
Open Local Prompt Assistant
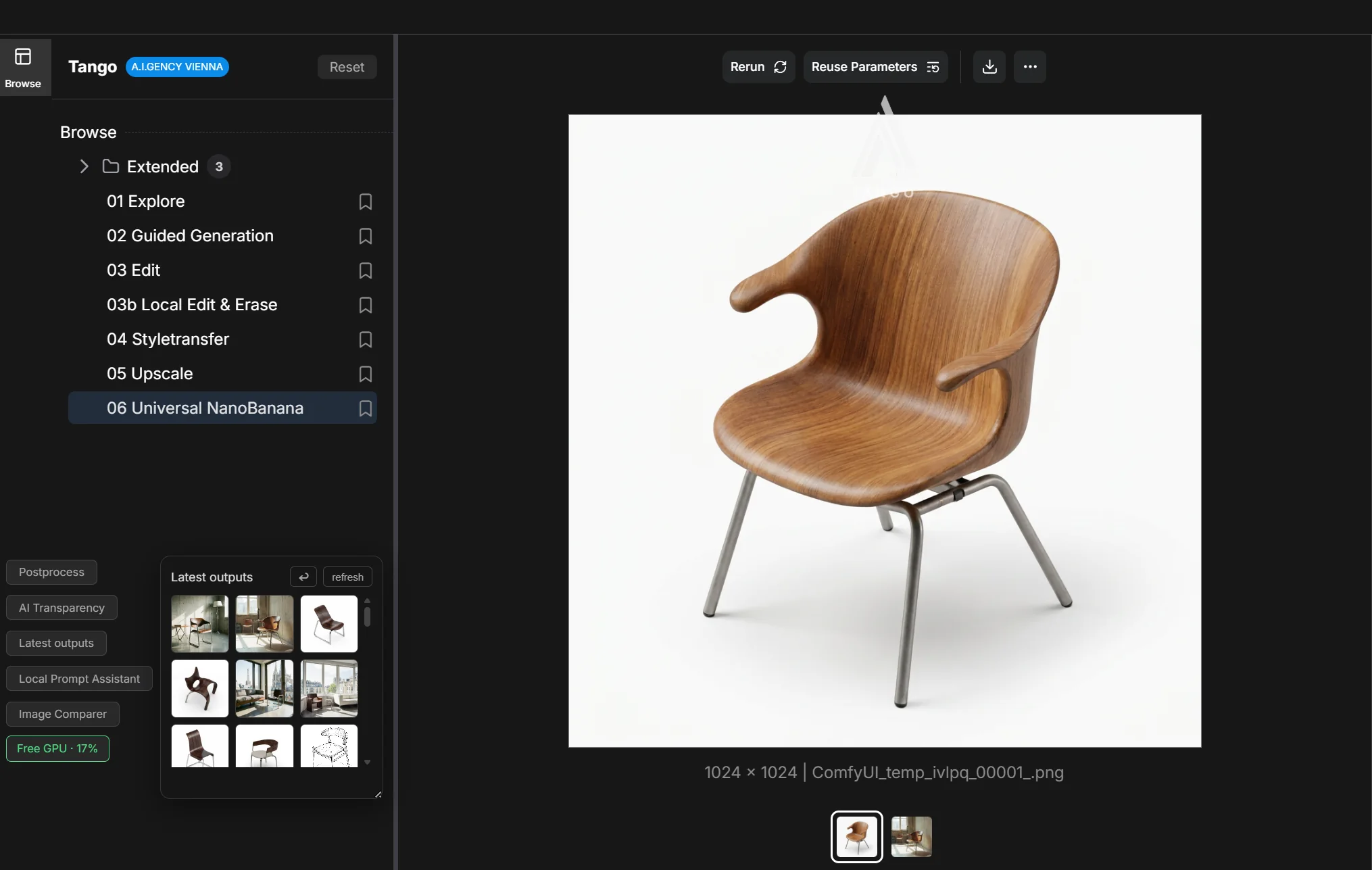(79, 679)
